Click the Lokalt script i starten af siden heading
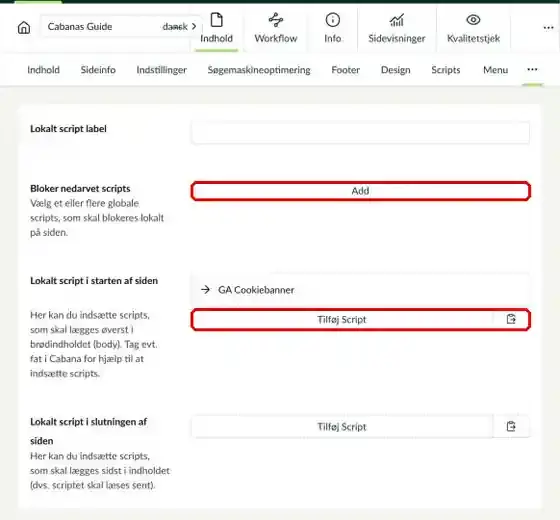 94,280
